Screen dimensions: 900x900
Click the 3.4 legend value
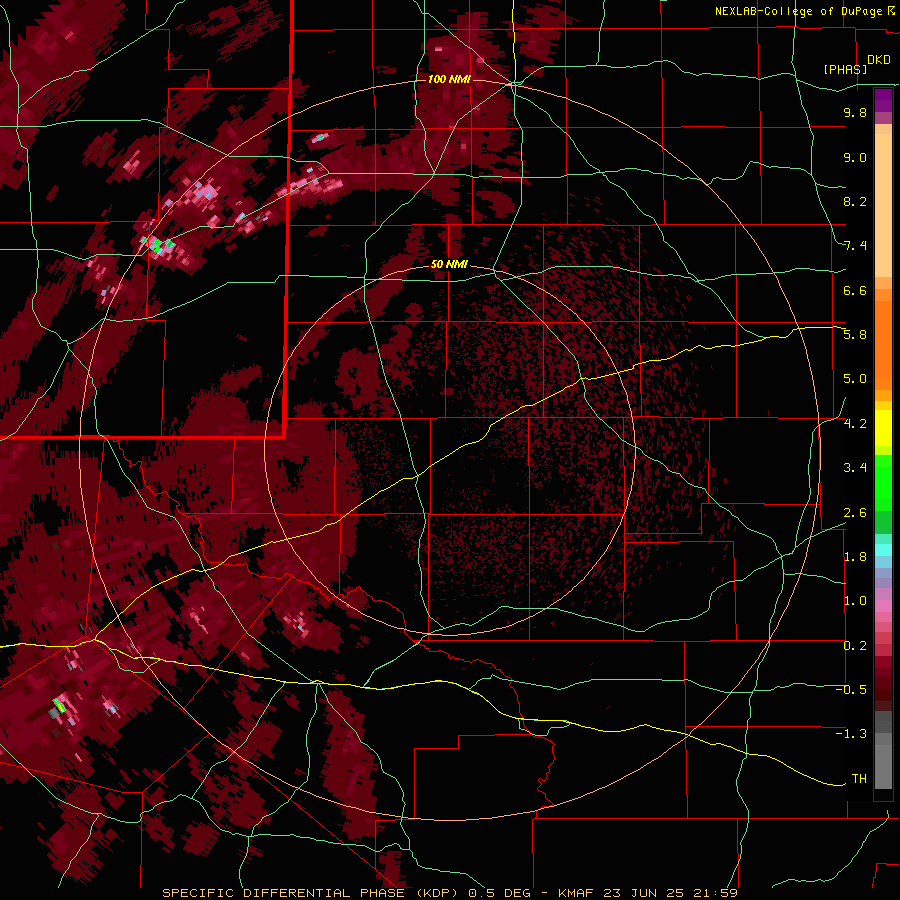pos(855,468)
